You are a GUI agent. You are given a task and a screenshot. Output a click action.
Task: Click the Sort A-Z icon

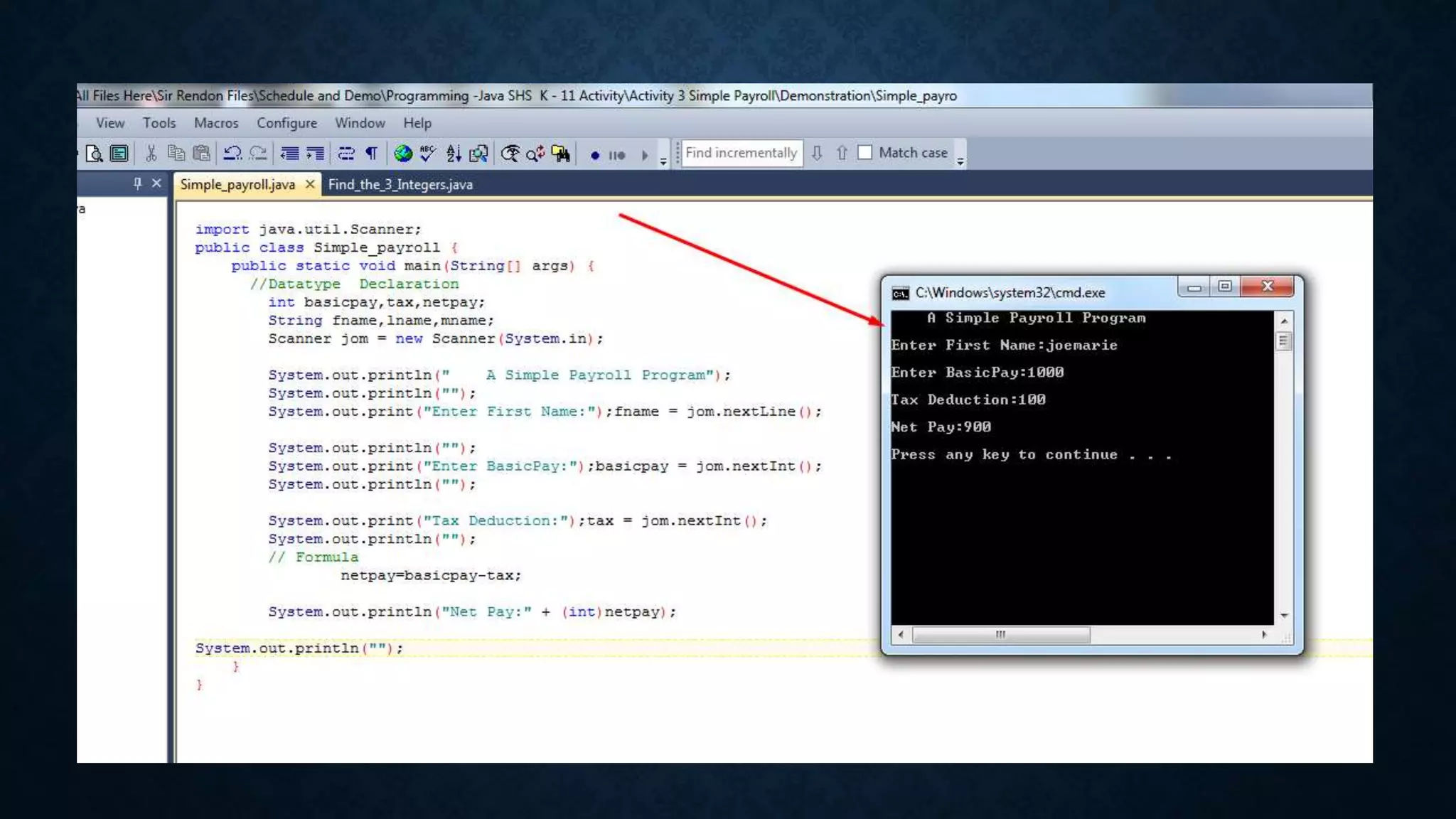454,154
